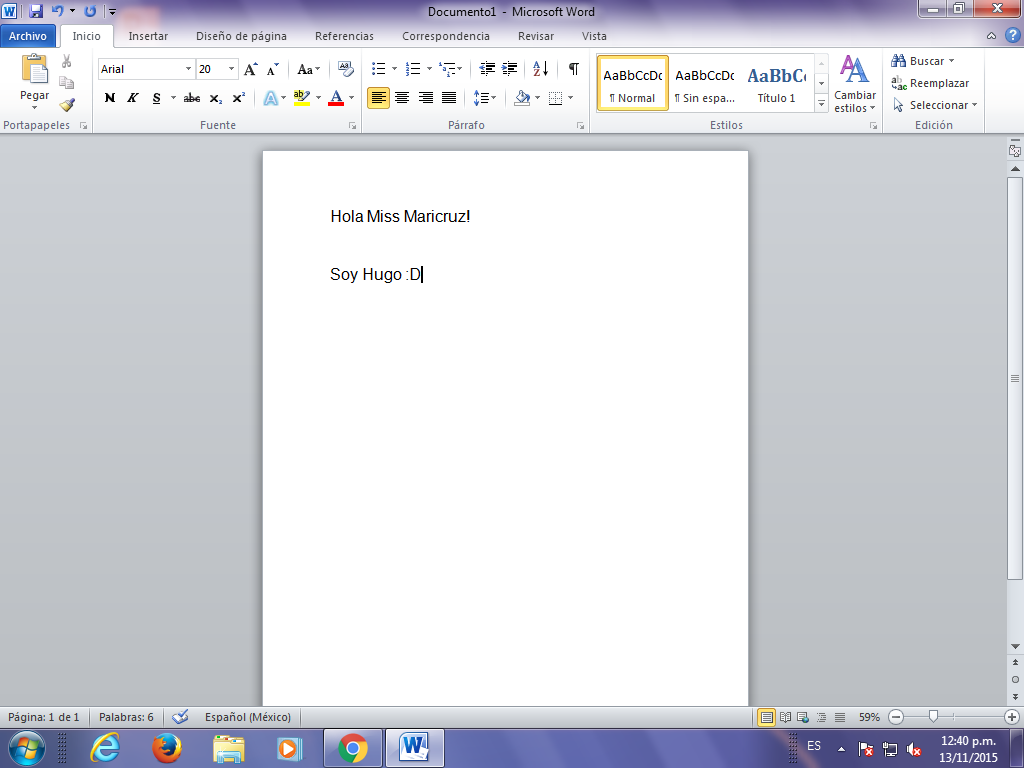Click the zoom slider in status bar
The width and height of the screenshot is (1024, 768).
933,717
